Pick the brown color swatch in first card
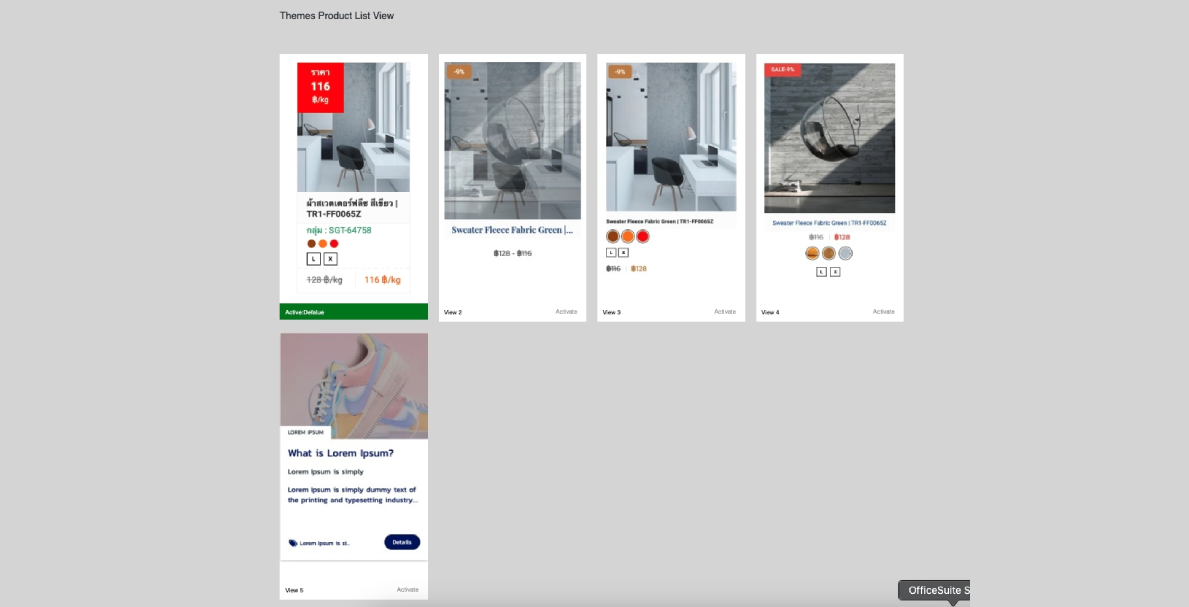 tap(311, 243)
